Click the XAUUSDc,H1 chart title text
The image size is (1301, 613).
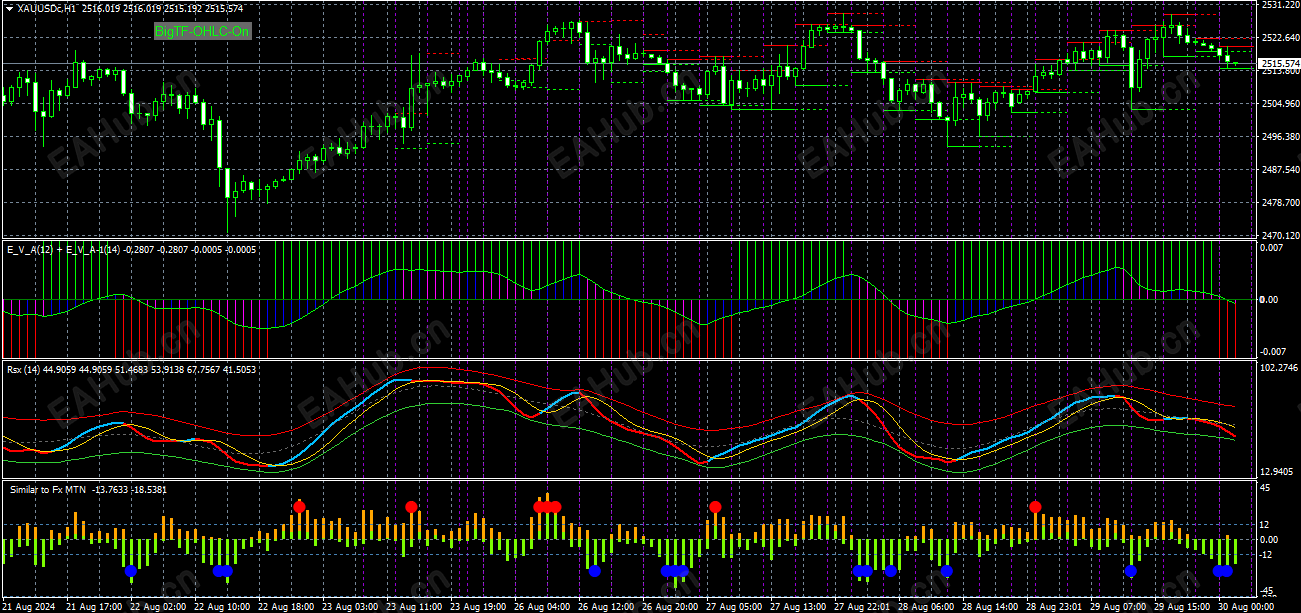48,8
